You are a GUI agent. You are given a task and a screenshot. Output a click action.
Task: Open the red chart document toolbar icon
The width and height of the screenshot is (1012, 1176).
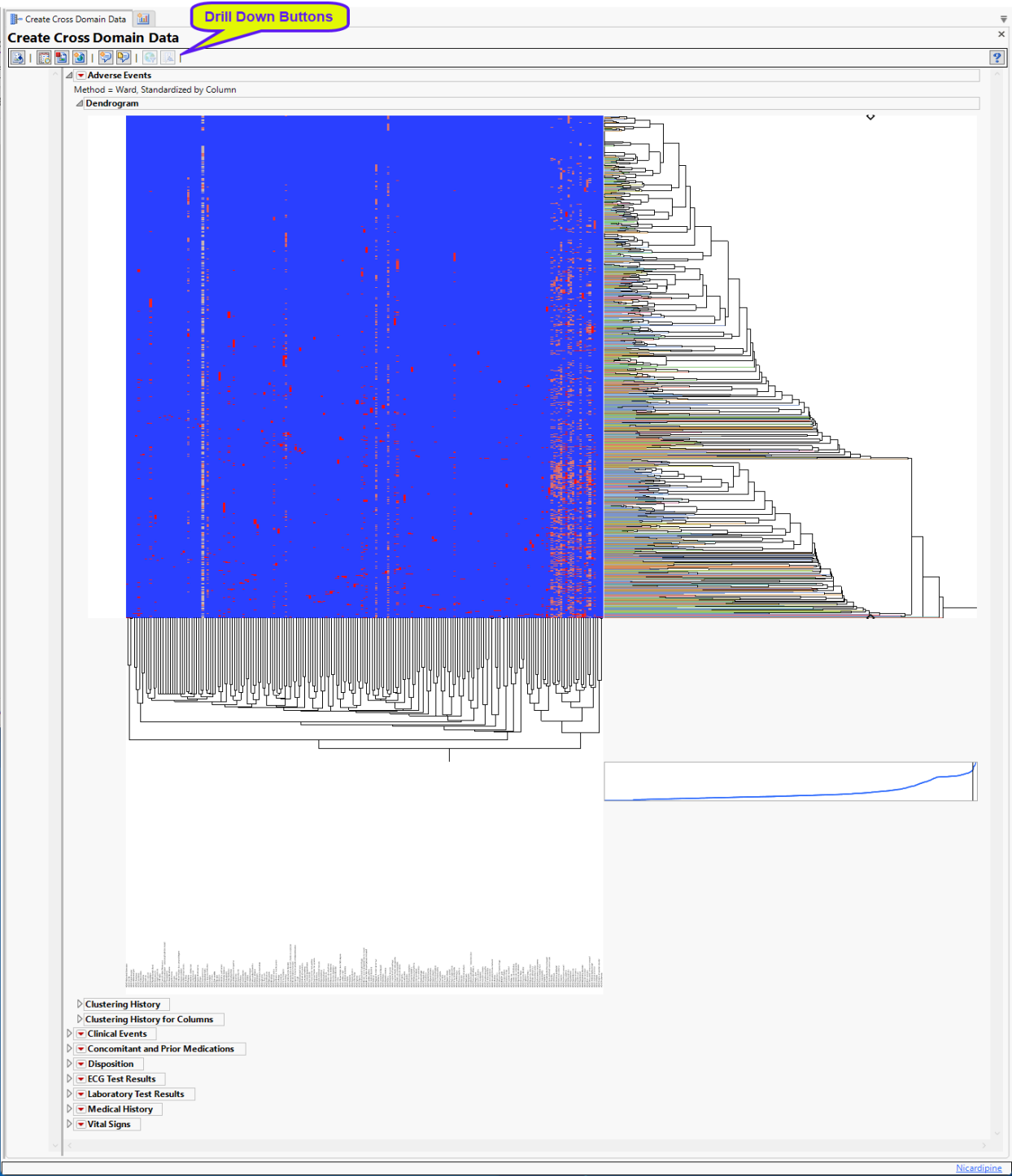[62, 58]
